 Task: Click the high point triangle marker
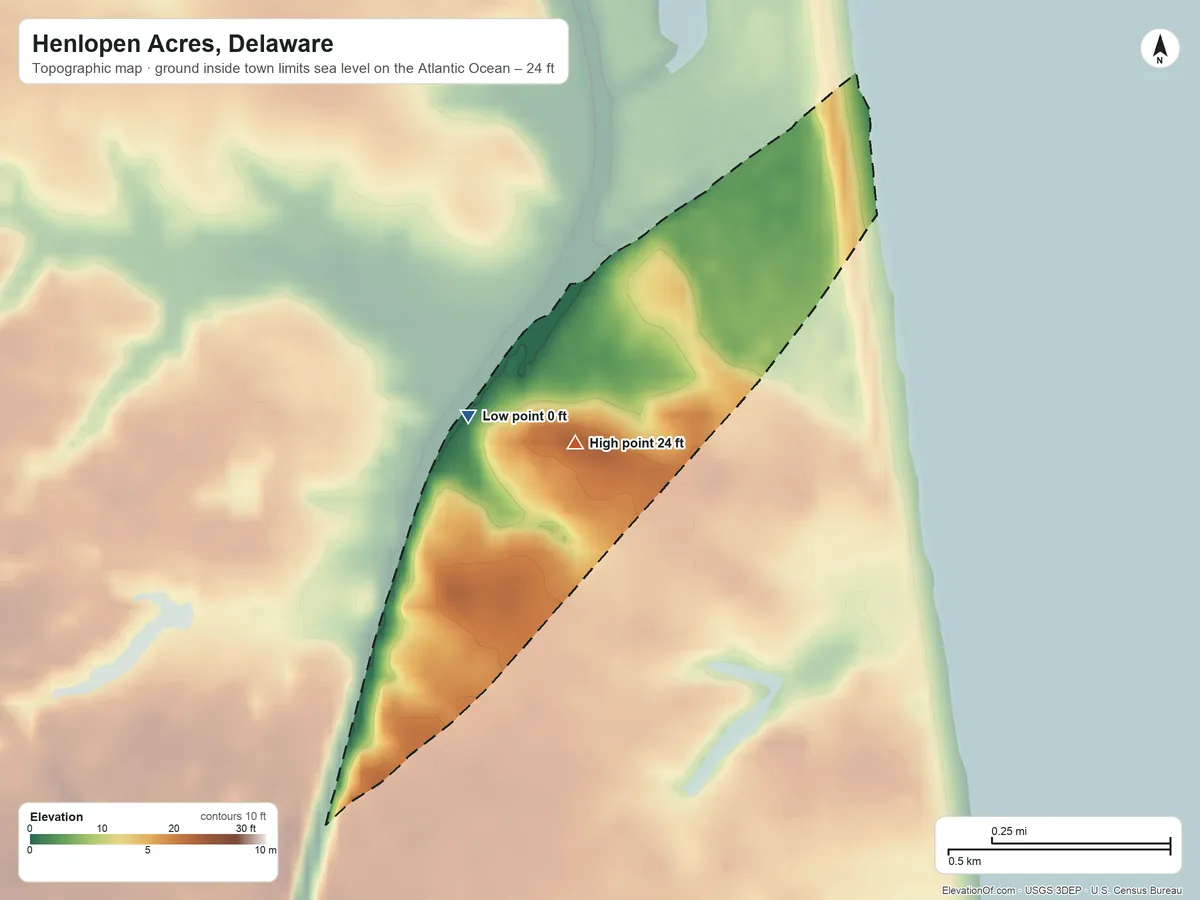point(575,442)
